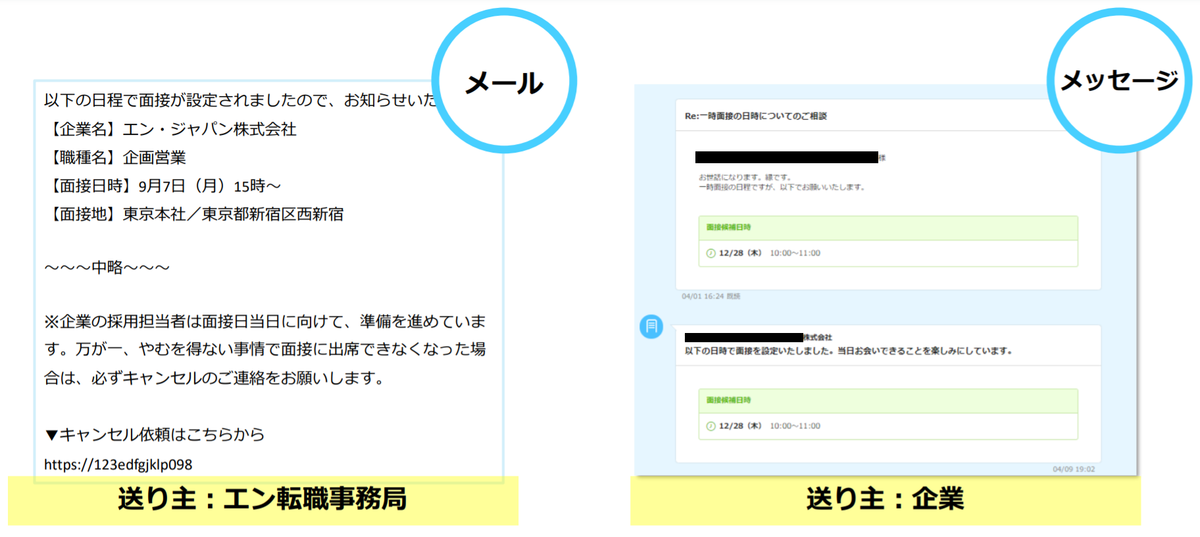Viewport: 1200px width, 537px height.
Task: Click the clock icon in the 04/01 message's date box
Action: 712,253
